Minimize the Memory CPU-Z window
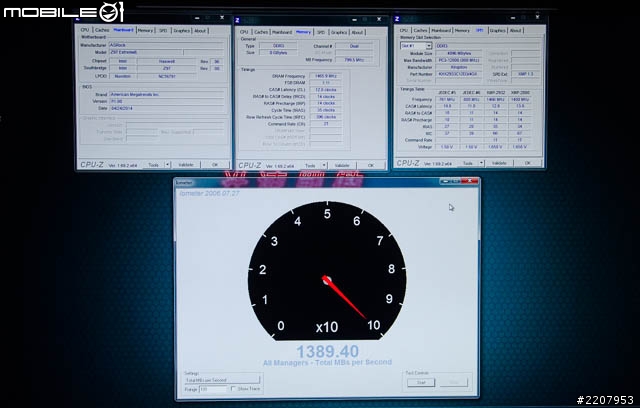This screenshot has width=640, height=408. tap(354, 20)
